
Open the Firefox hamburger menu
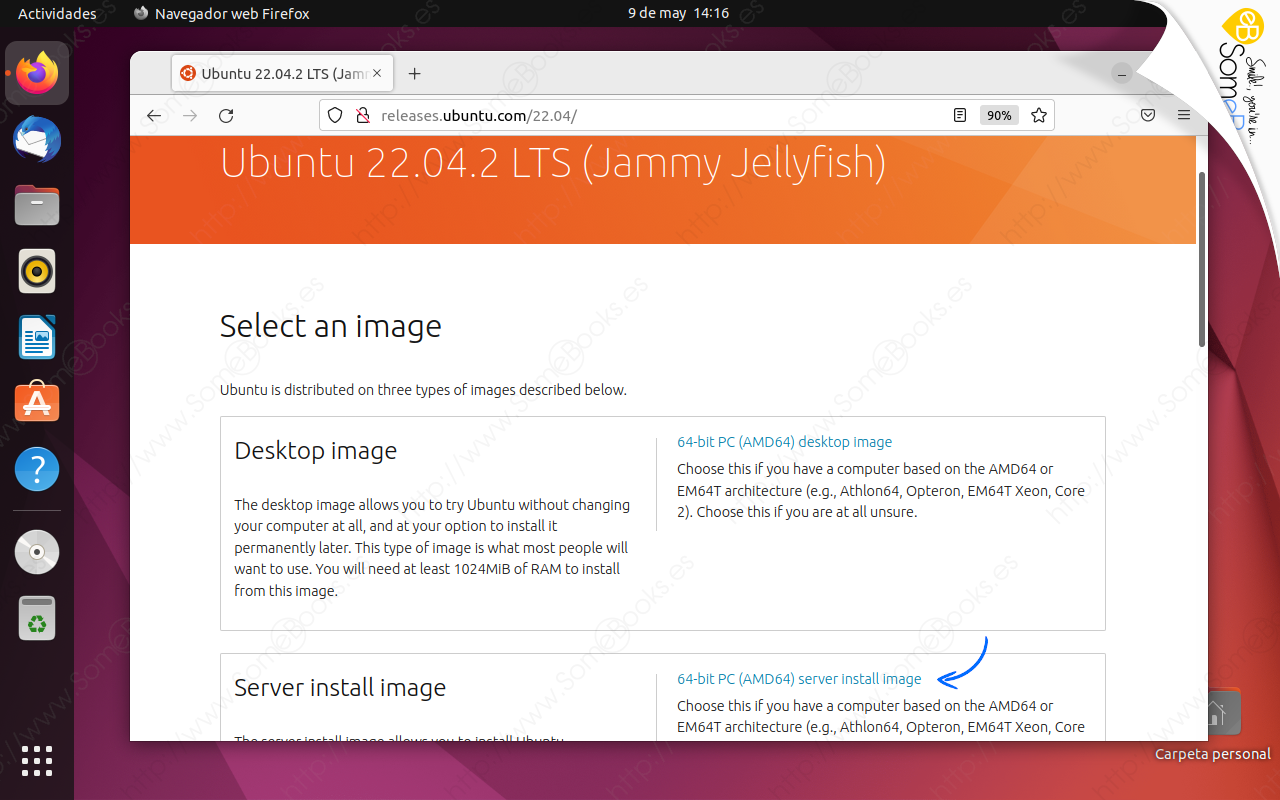(x=1183, y=115)
